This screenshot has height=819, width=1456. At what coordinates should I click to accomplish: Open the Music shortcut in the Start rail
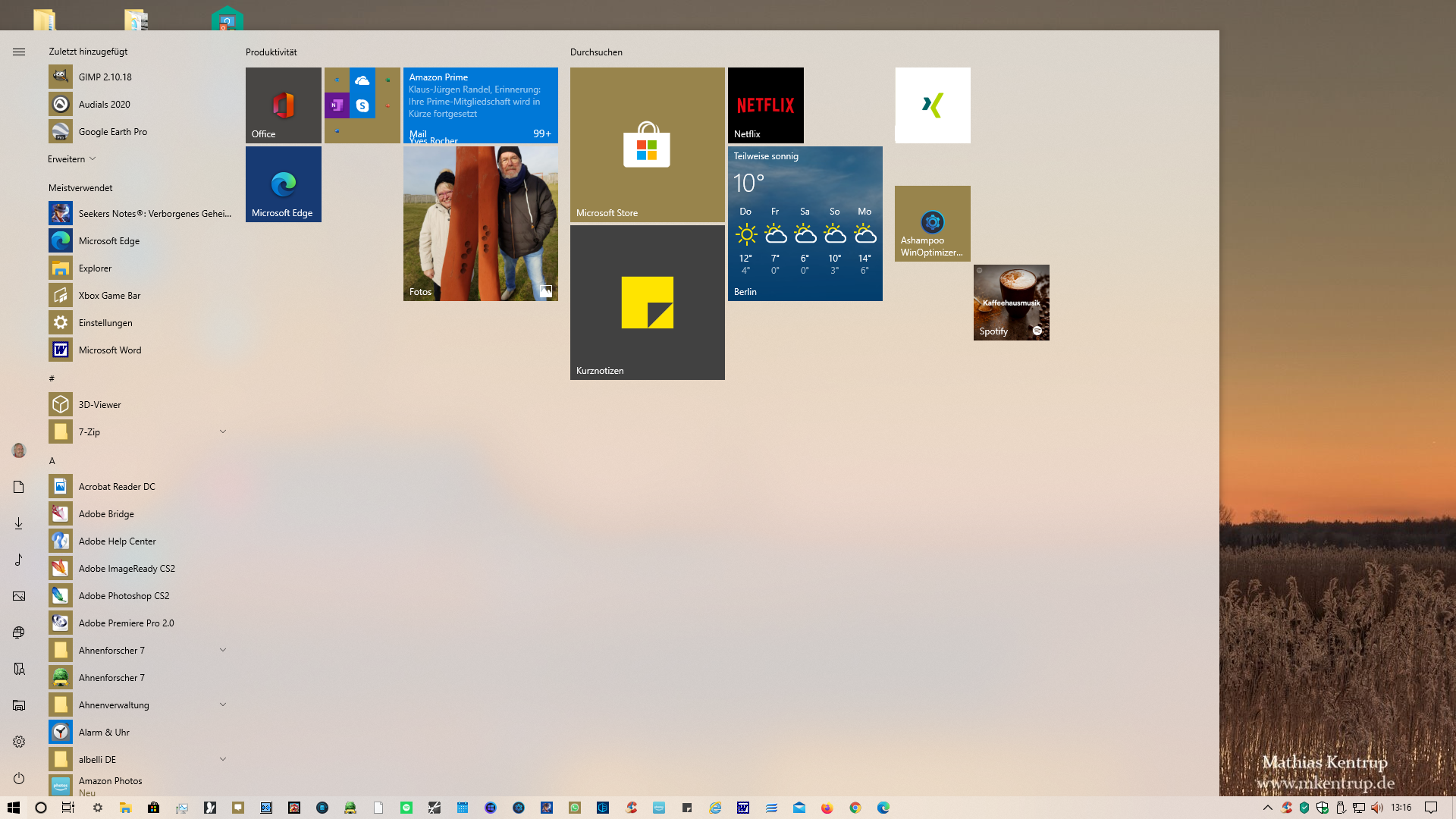pyautogui.click(x=19, y=560)
